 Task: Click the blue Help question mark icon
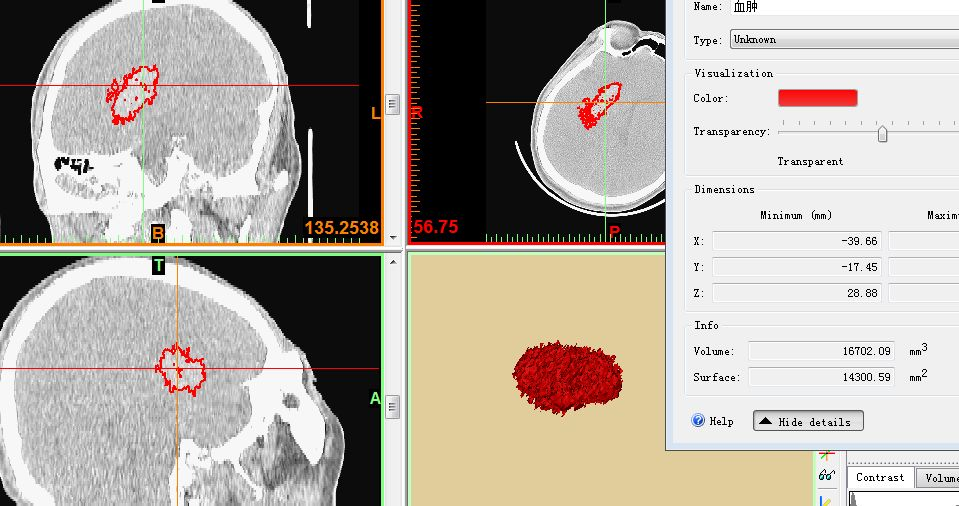pos(698,421)
